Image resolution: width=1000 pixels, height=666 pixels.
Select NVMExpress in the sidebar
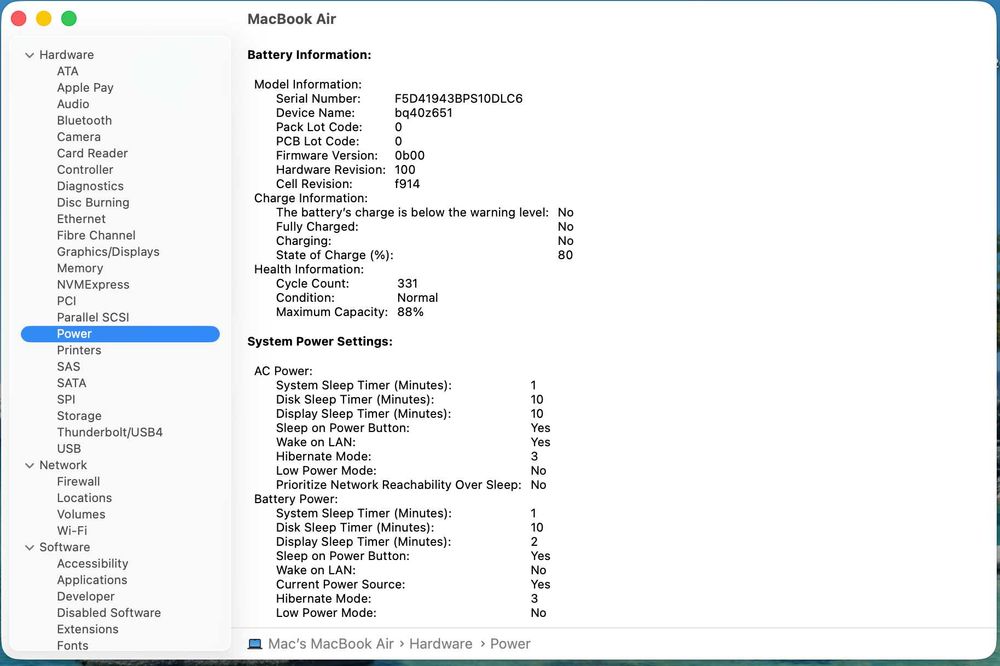click(93, 285)
